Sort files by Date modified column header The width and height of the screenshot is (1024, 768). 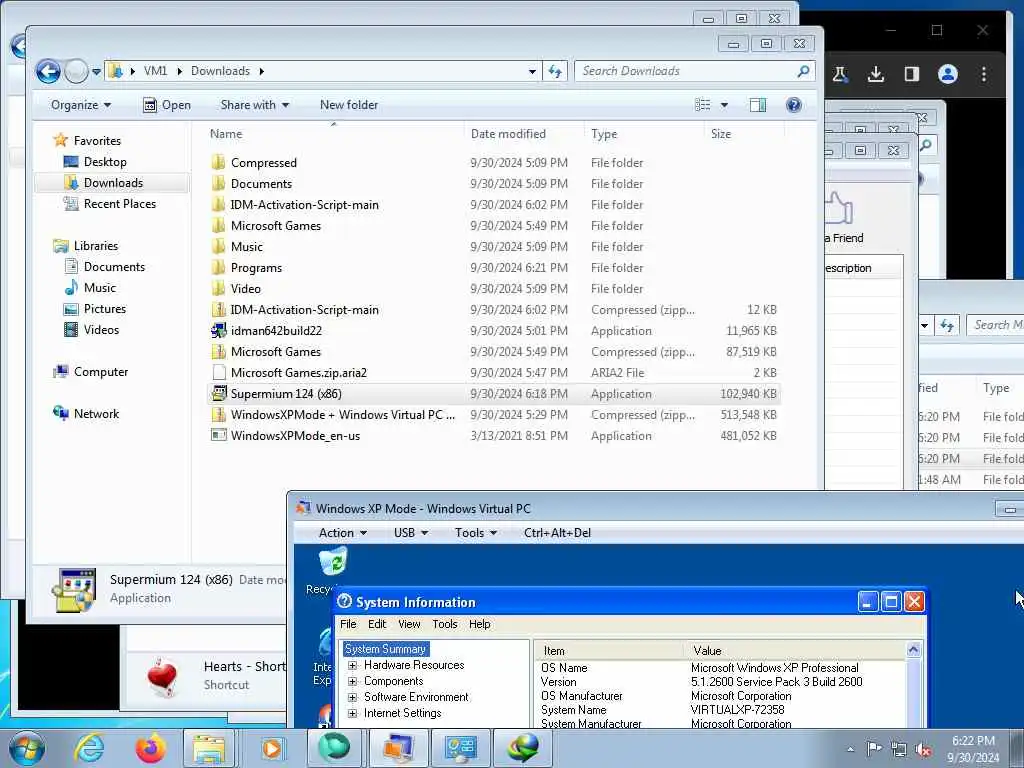(x=508, y=134)
